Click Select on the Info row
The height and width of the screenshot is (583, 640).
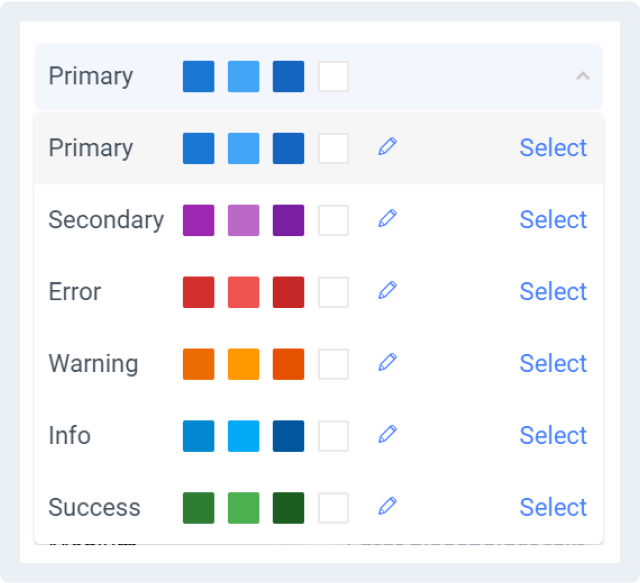pos(553,435)
